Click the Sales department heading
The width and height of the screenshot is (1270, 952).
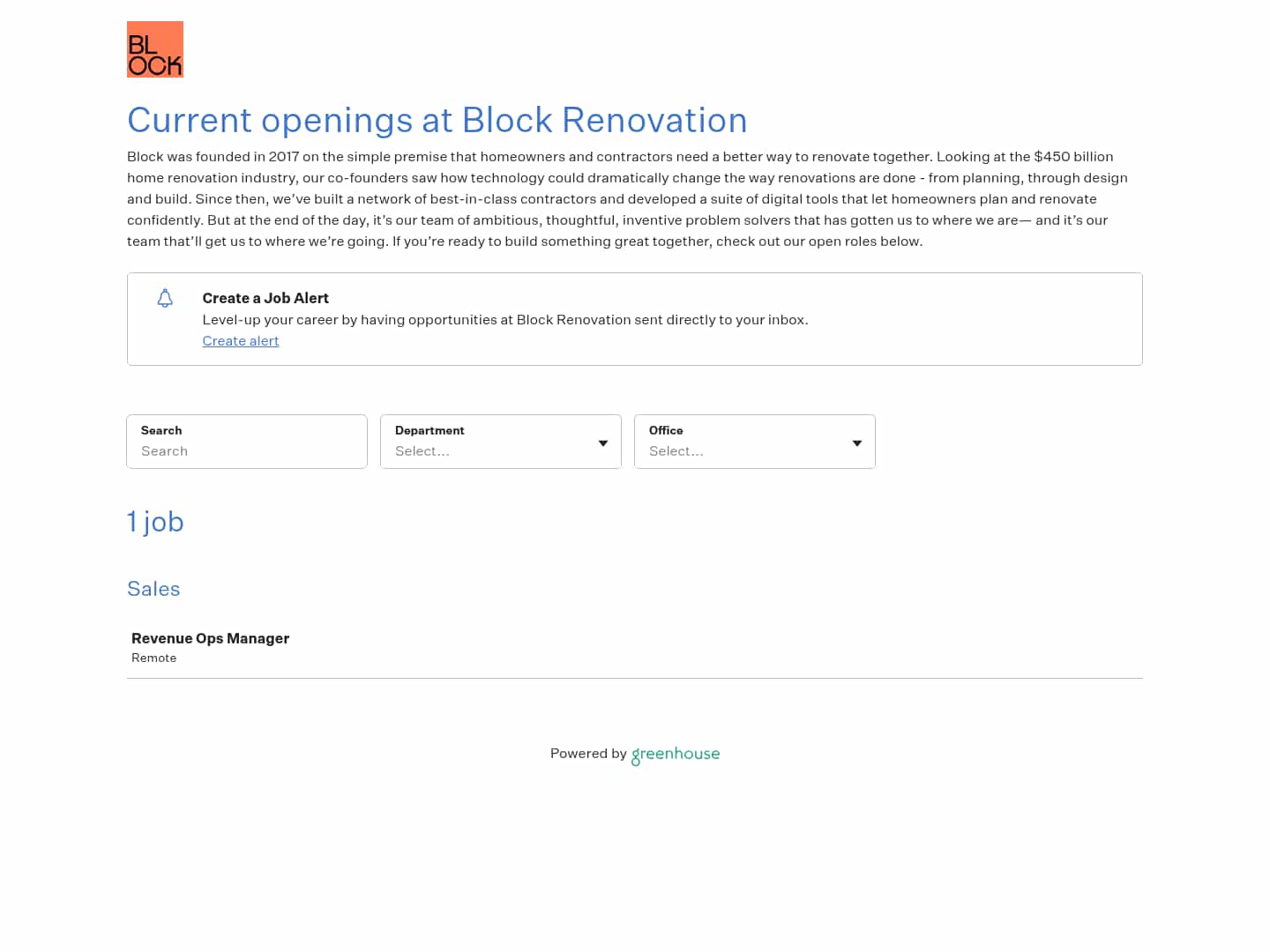153,589
